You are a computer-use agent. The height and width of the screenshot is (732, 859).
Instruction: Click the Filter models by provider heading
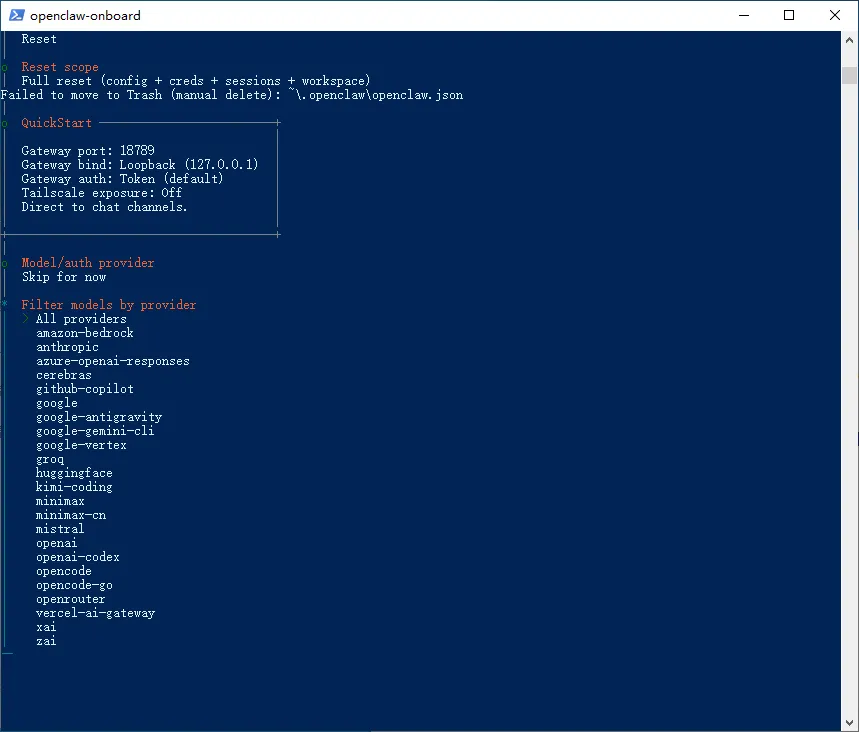point(108,305)
